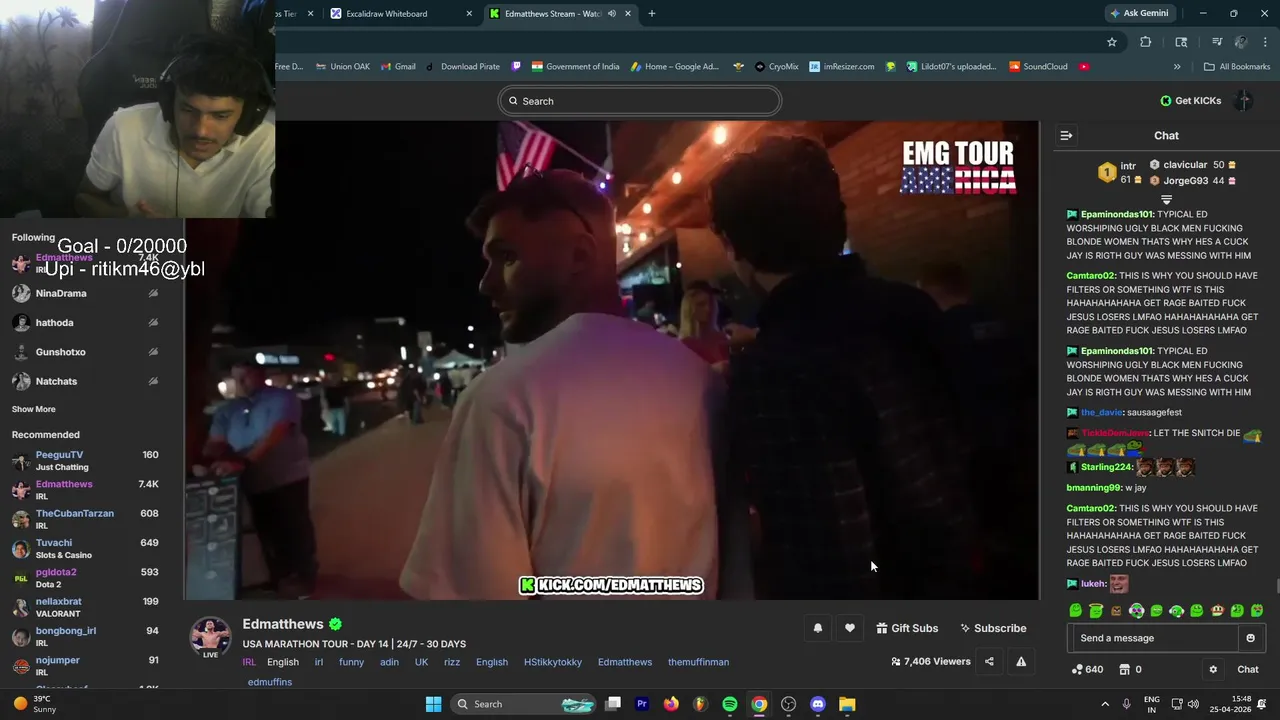Open OBS Studio from the taskbar
The height and width of the screenshot is (720, 1280).
click(x=788, y=704)
